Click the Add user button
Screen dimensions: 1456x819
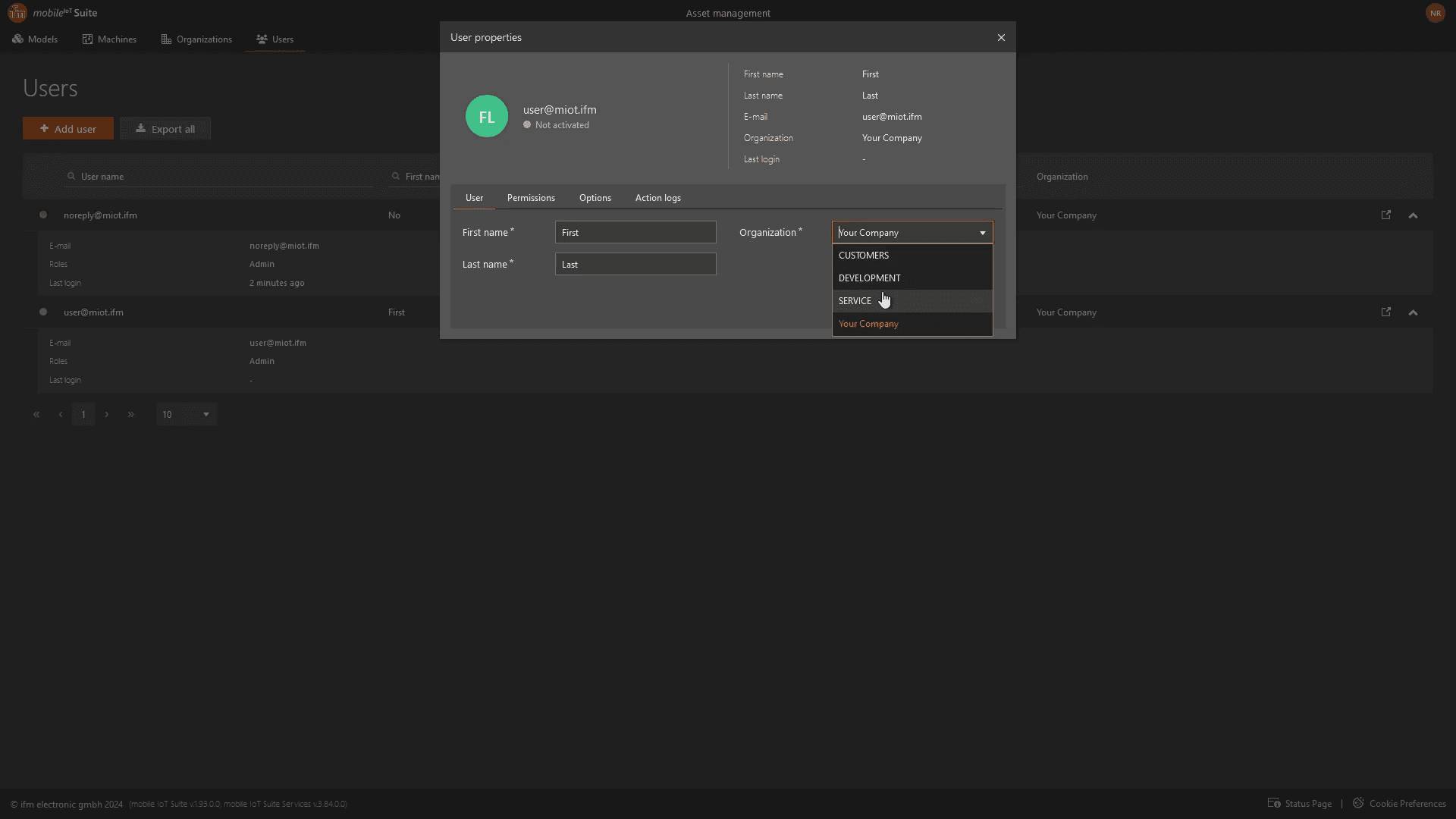[x=68, y=129]
